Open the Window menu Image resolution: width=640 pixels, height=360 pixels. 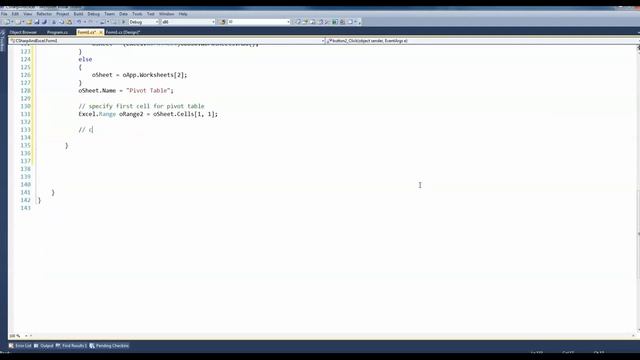pos(167,14)
